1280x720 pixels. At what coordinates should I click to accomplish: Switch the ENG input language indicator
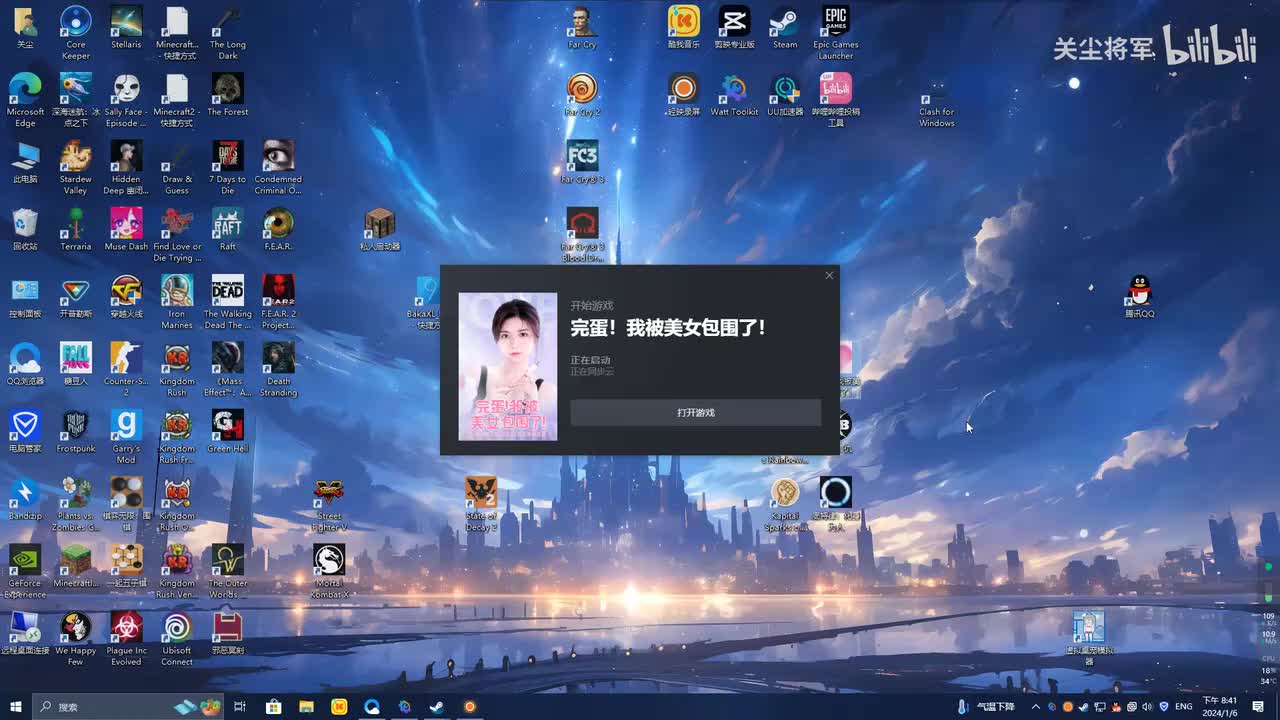click(1183, 707)
